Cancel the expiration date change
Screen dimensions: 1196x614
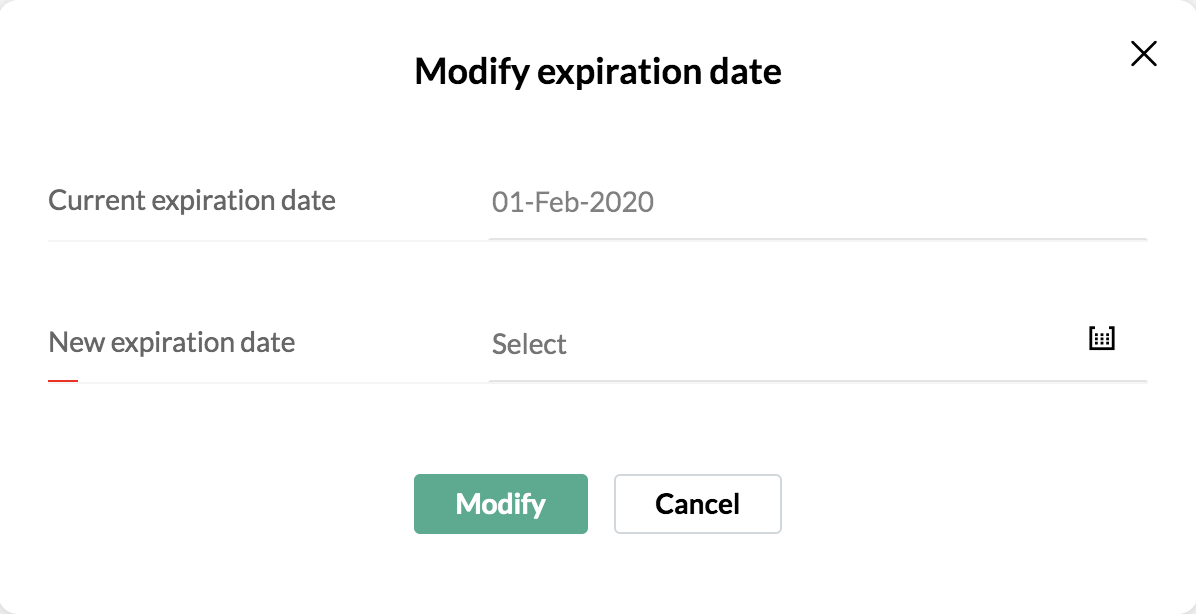(697, 503)
